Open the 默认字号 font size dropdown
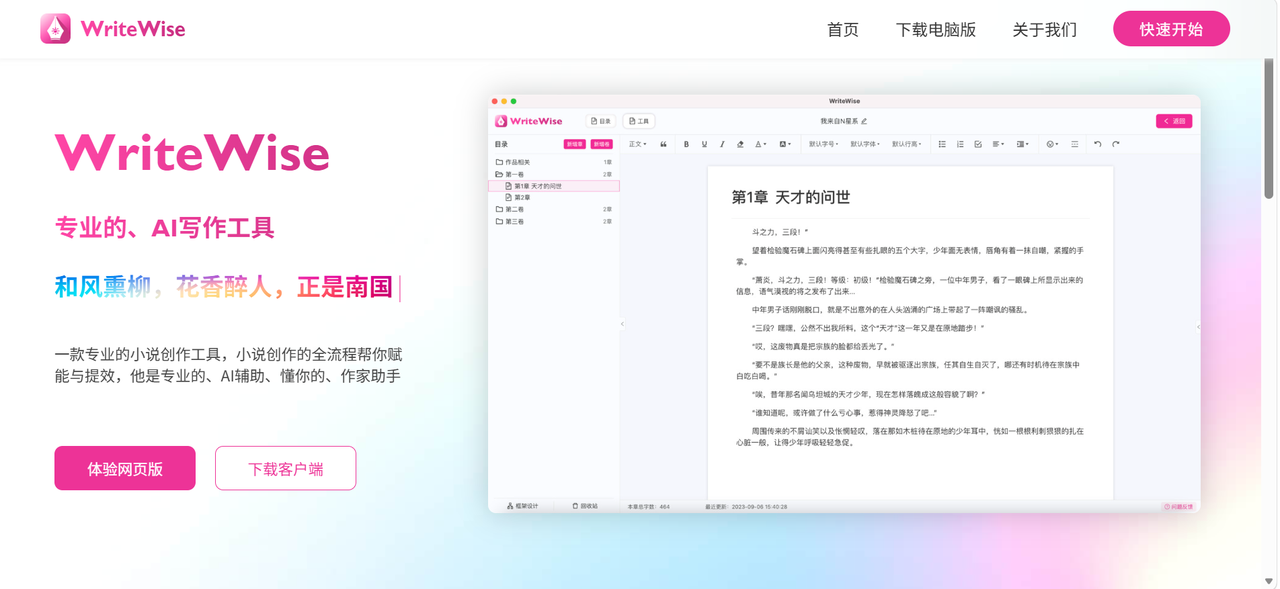Image resolution: width=1280 pixels, height=589 pixels. click(823, 145)
